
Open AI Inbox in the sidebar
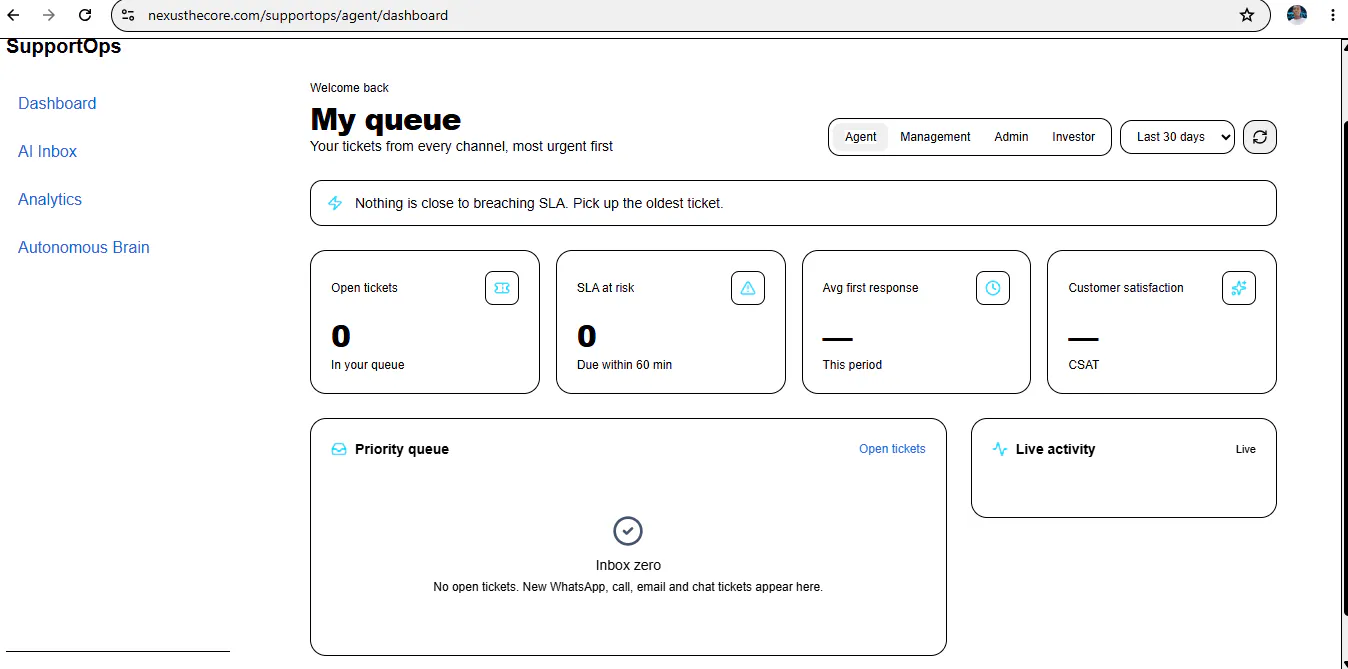(47, 152)
